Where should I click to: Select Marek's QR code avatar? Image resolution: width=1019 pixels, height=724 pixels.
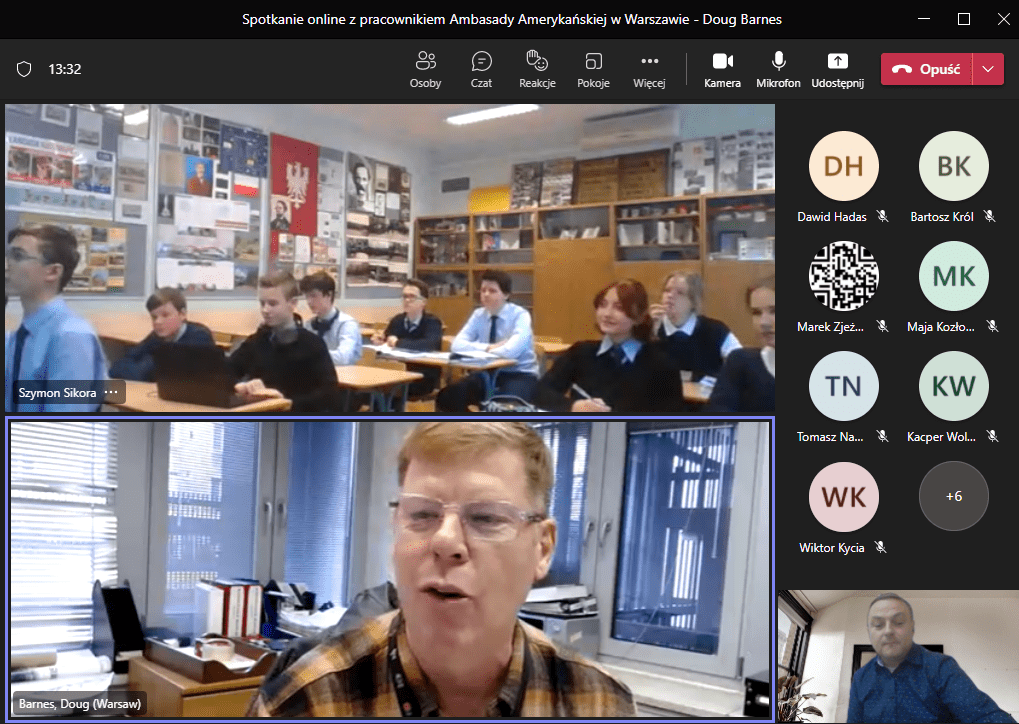tap(843, 276)
